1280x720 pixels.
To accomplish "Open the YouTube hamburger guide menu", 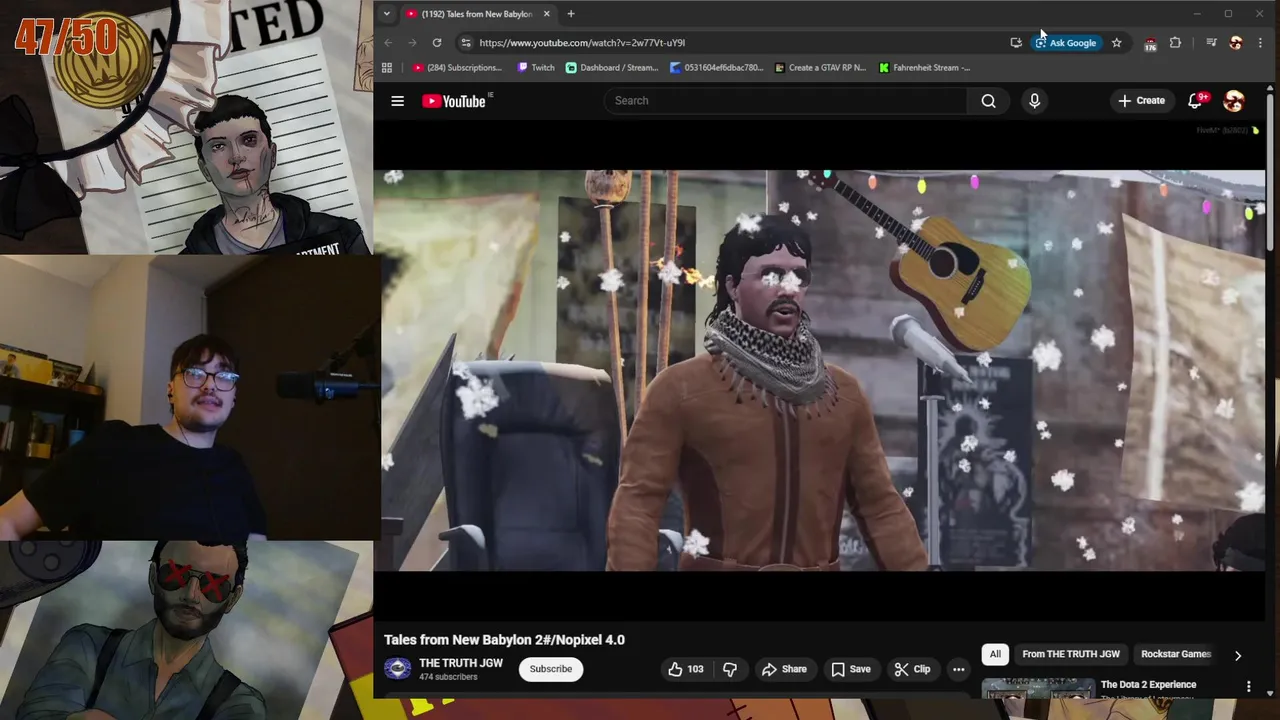I will (x=397, y=101).
